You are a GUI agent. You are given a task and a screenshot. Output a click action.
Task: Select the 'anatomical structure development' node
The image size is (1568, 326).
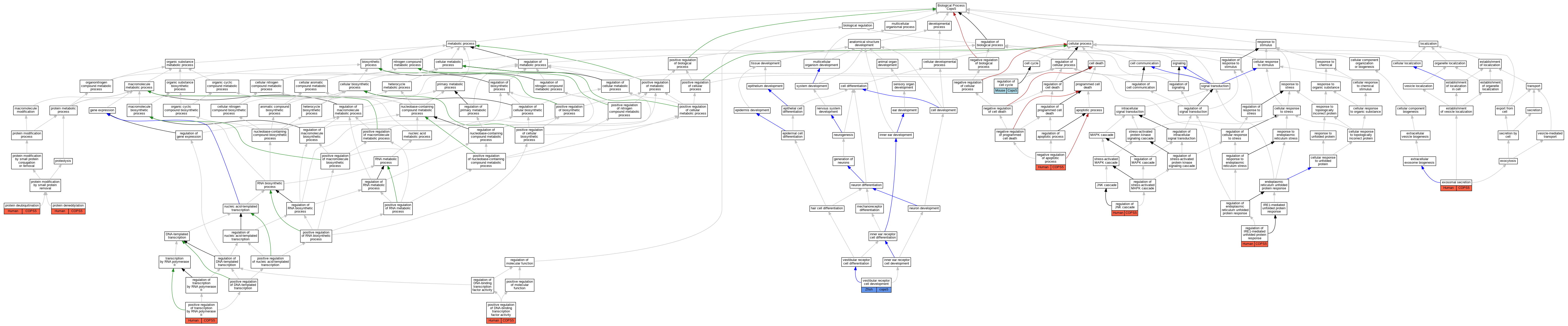point(864,44)
